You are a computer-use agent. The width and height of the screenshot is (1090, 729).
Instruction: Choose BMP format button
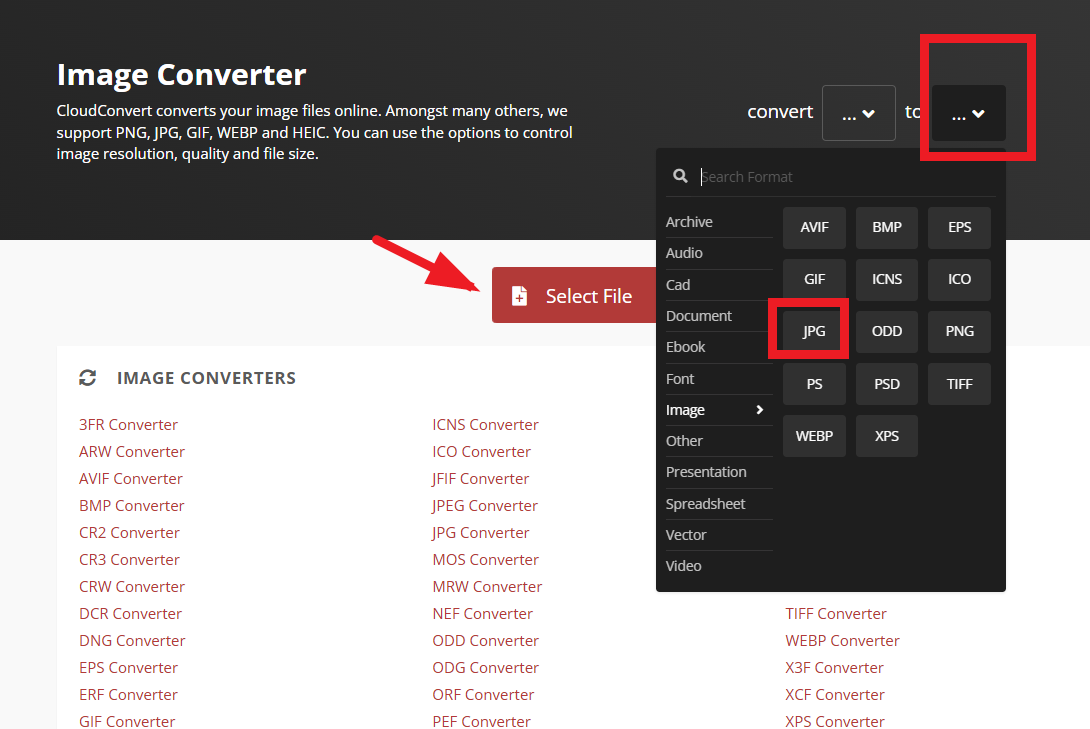(887, 227)
